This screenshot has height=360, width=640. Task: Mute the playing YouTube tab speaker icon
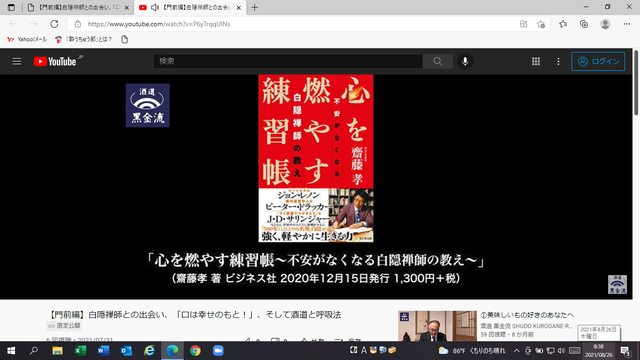[x=155, y=7]
